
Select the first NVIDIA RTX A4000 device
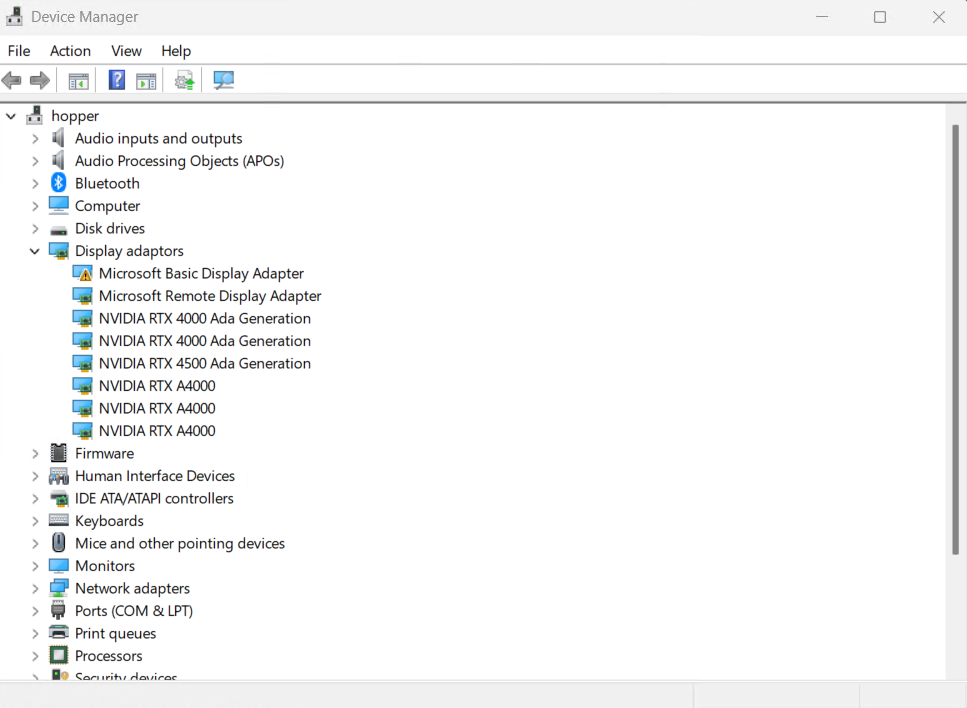point(157,385)
